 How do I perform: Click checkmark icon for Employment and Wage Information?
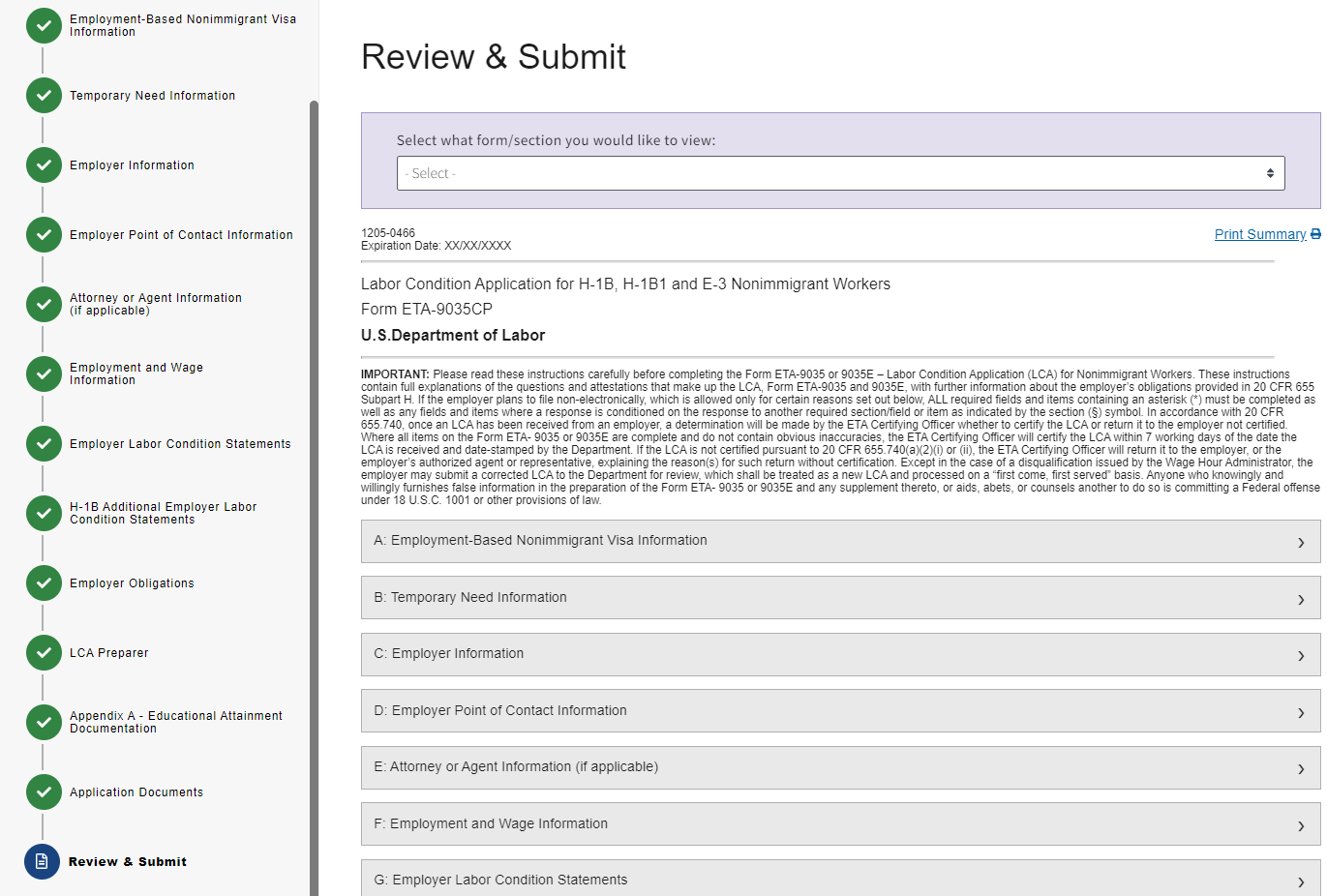(44, 374)
